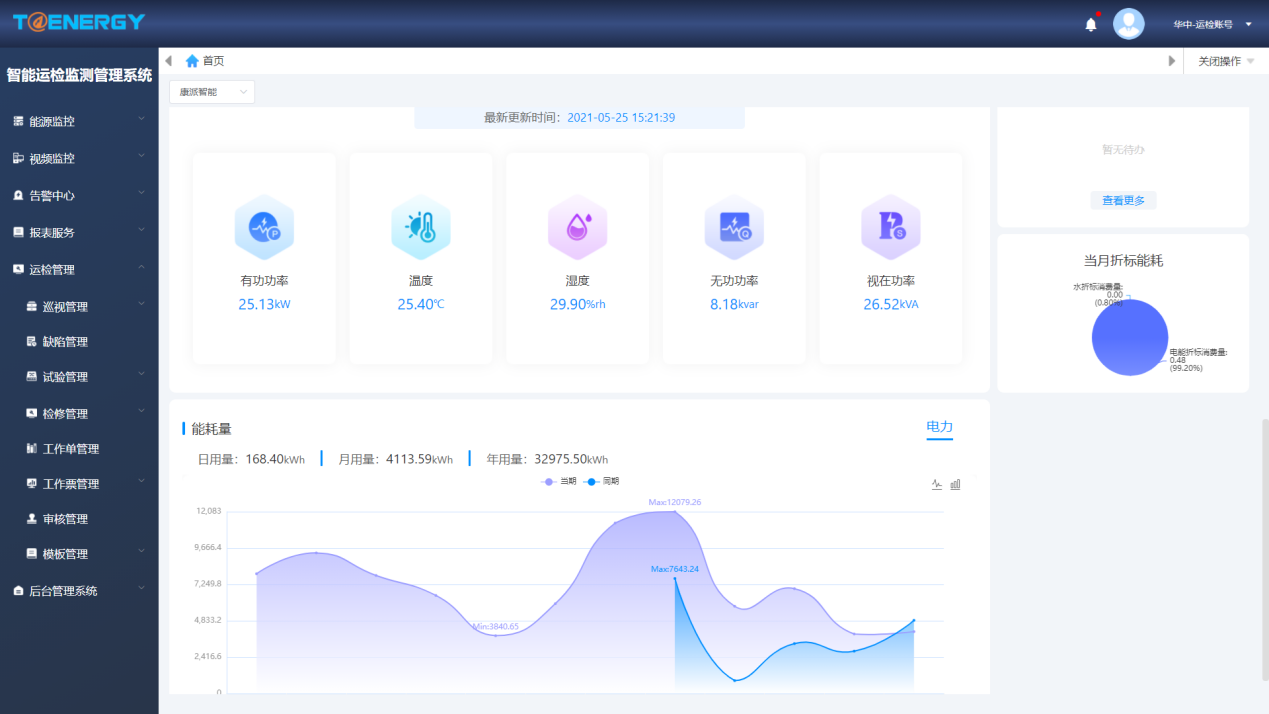Click the blue pie chart slice

click(1130, 340)
